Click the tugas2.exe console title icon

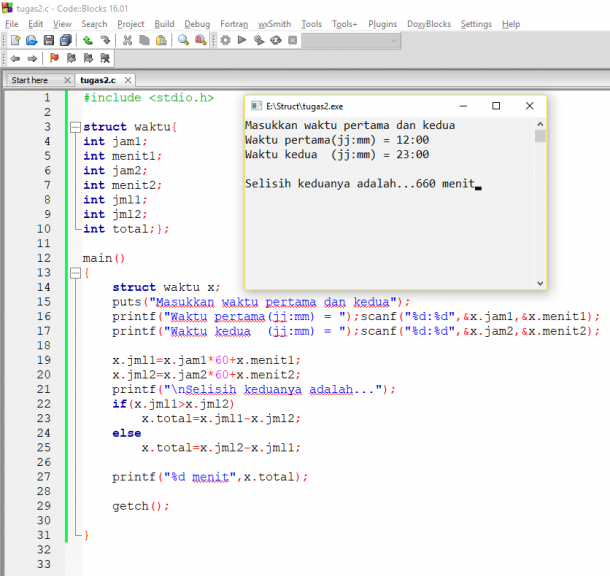pyautogui.click(x=256, y=106)
